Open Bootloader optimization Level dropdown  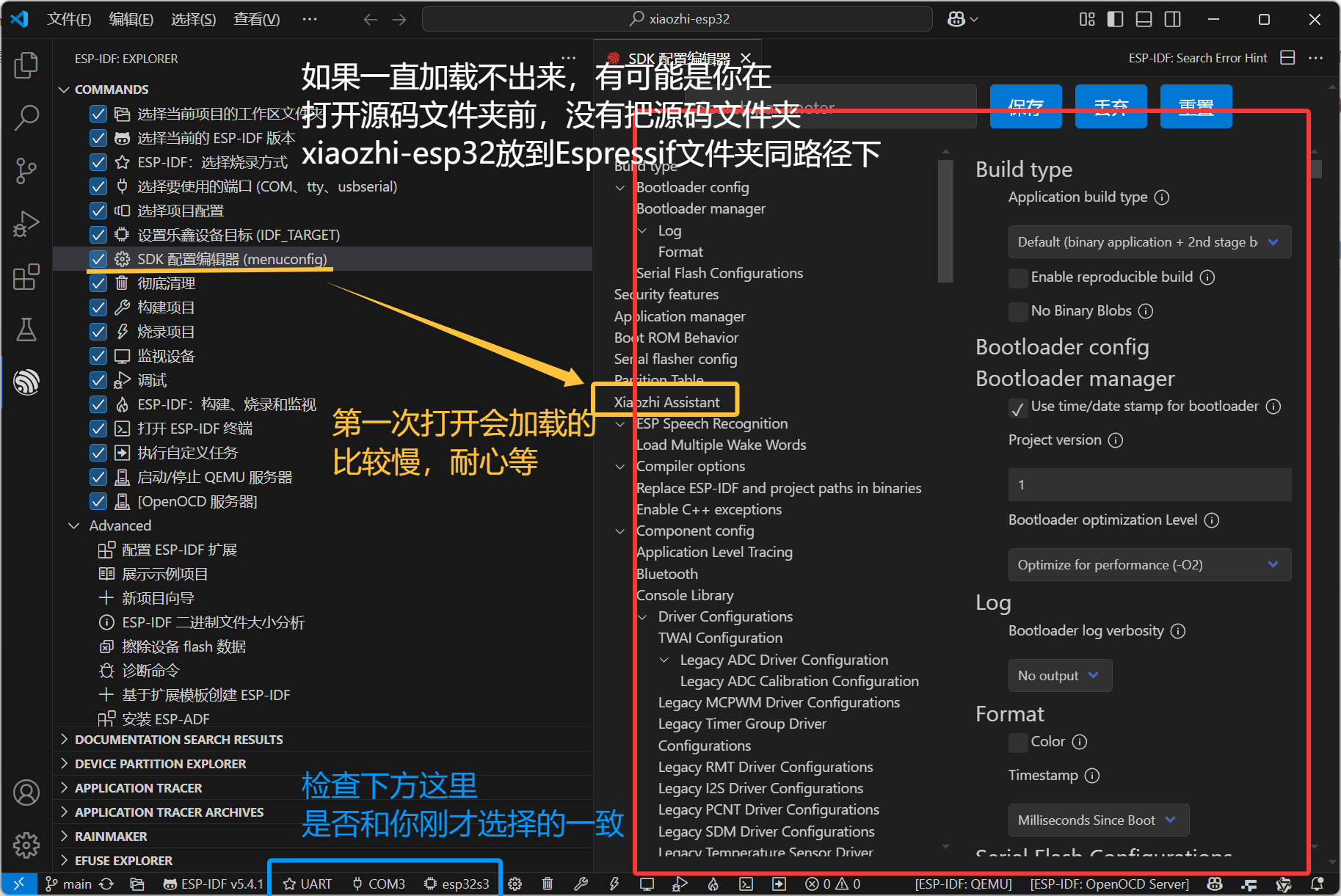coord(1149,565)
